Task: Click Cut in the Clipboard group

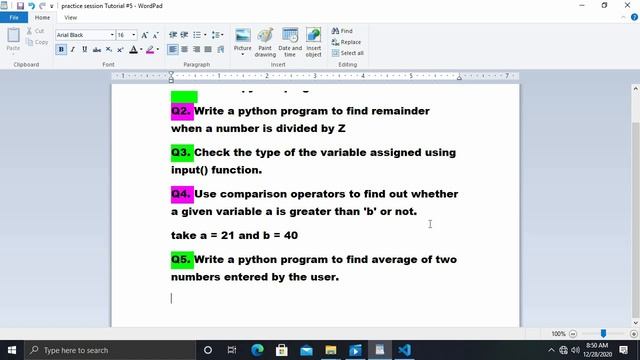Action: coord(35,31)
